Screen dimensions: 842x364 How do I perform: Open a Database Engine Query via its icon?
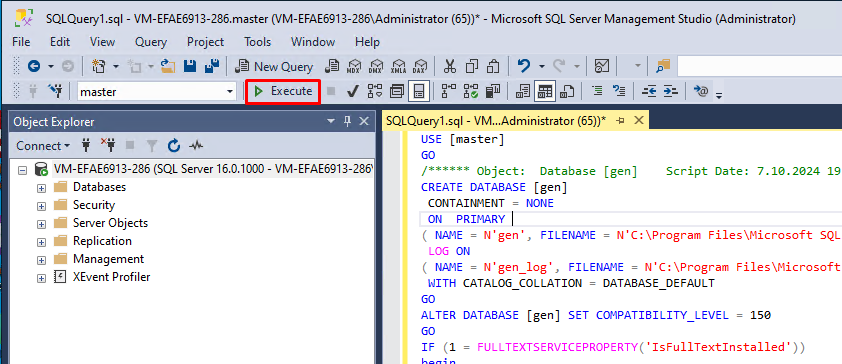[x=333, y=67]
